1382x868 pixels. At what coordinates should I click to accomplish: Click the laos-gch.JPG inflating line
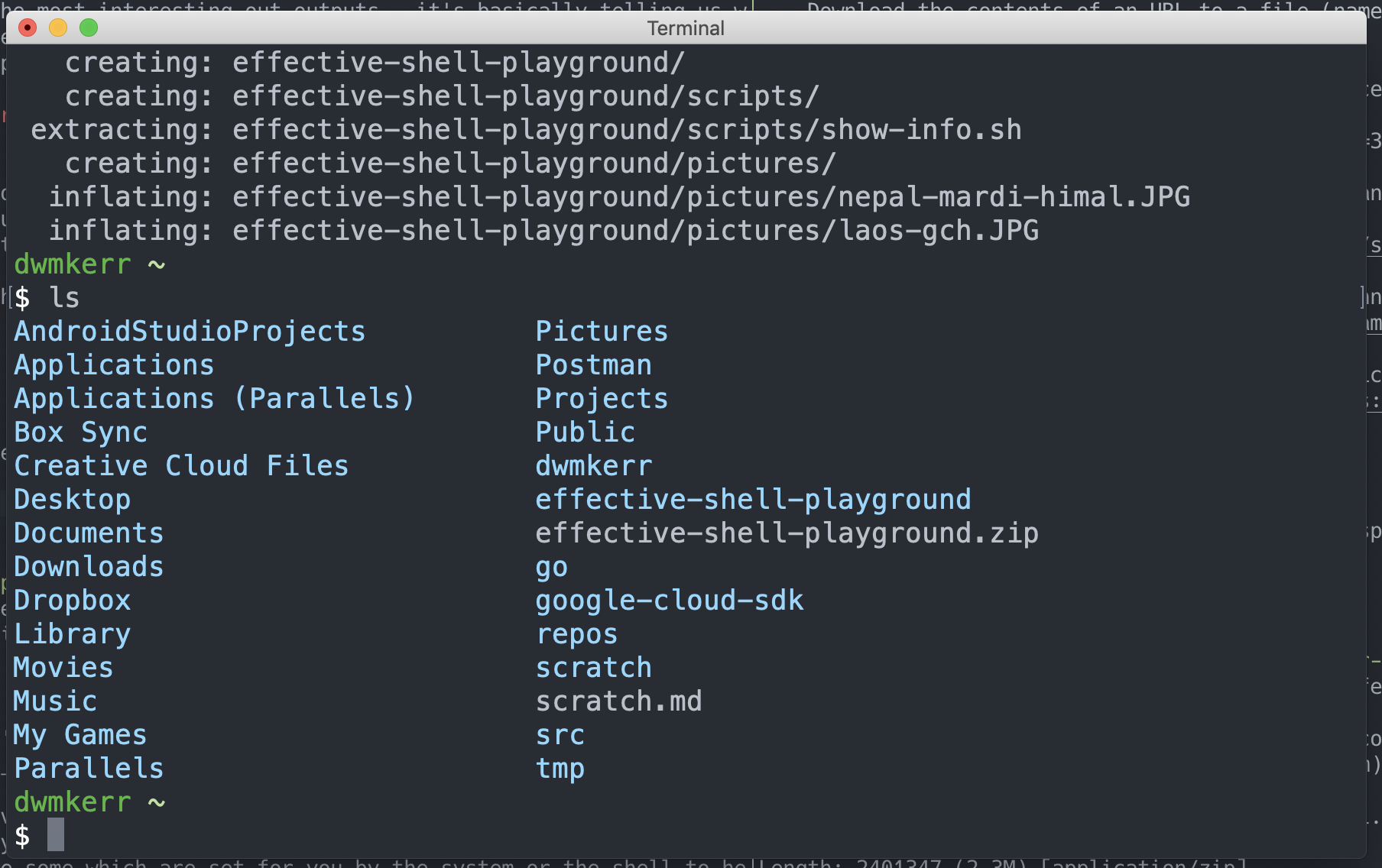(x=543, y=231)
